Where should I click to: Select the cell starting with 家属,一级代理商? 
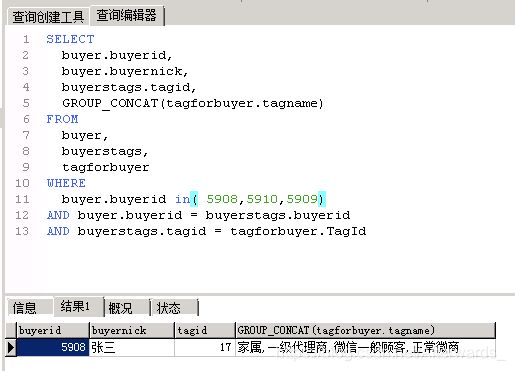click(365, 347)
